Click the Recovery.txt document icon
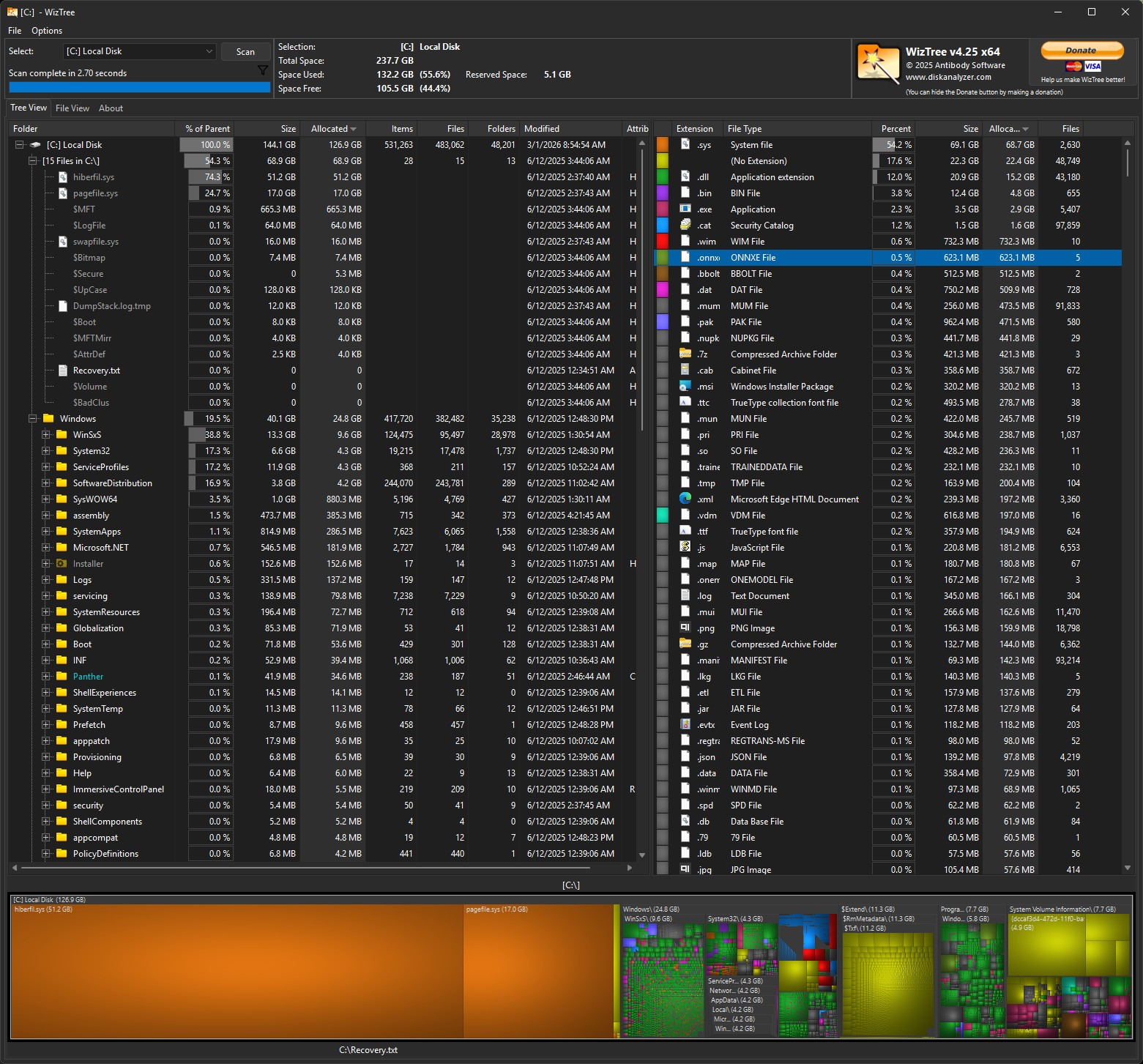Viewport: 1143px width, 1064px height. coord(63,371)
